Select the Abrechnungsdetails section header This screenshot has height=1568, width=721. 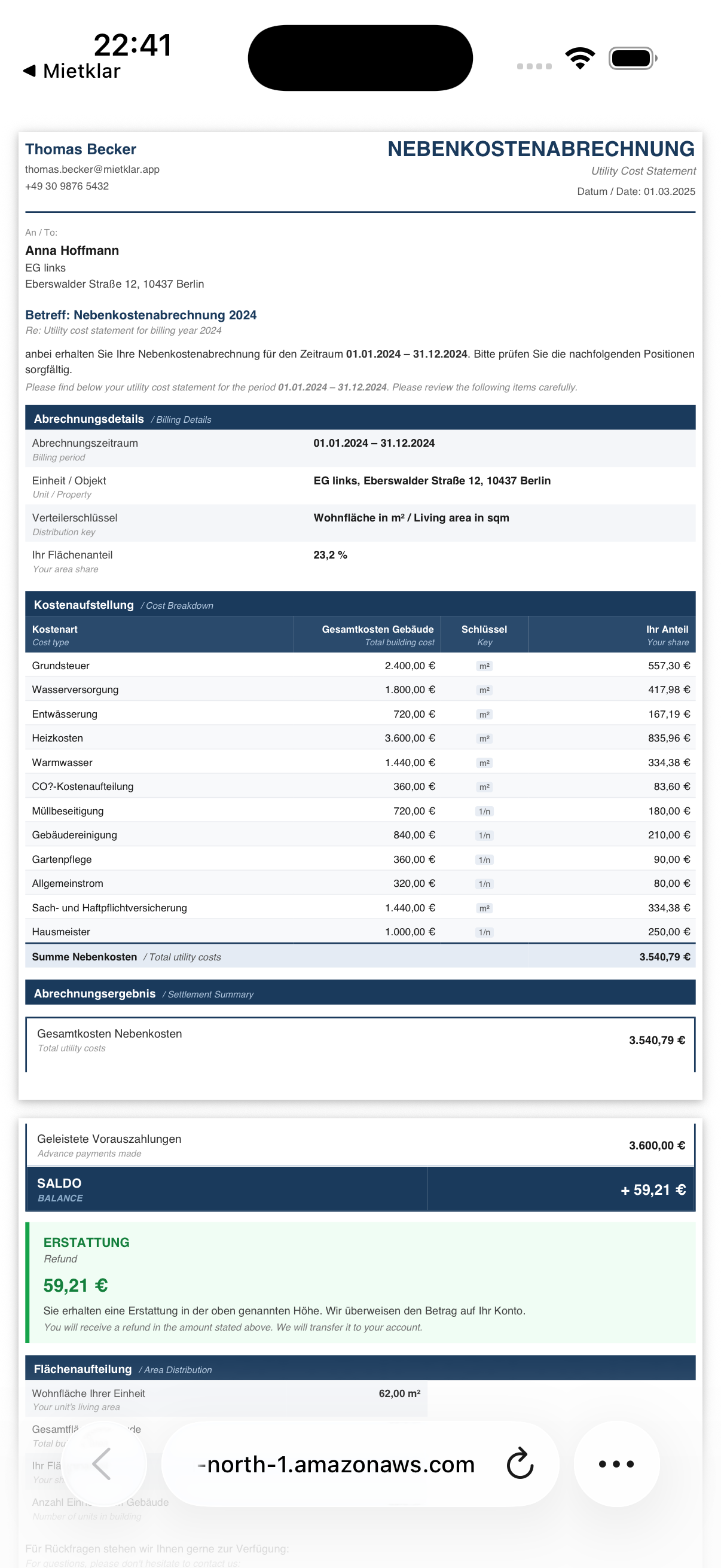tap(360, 419)
